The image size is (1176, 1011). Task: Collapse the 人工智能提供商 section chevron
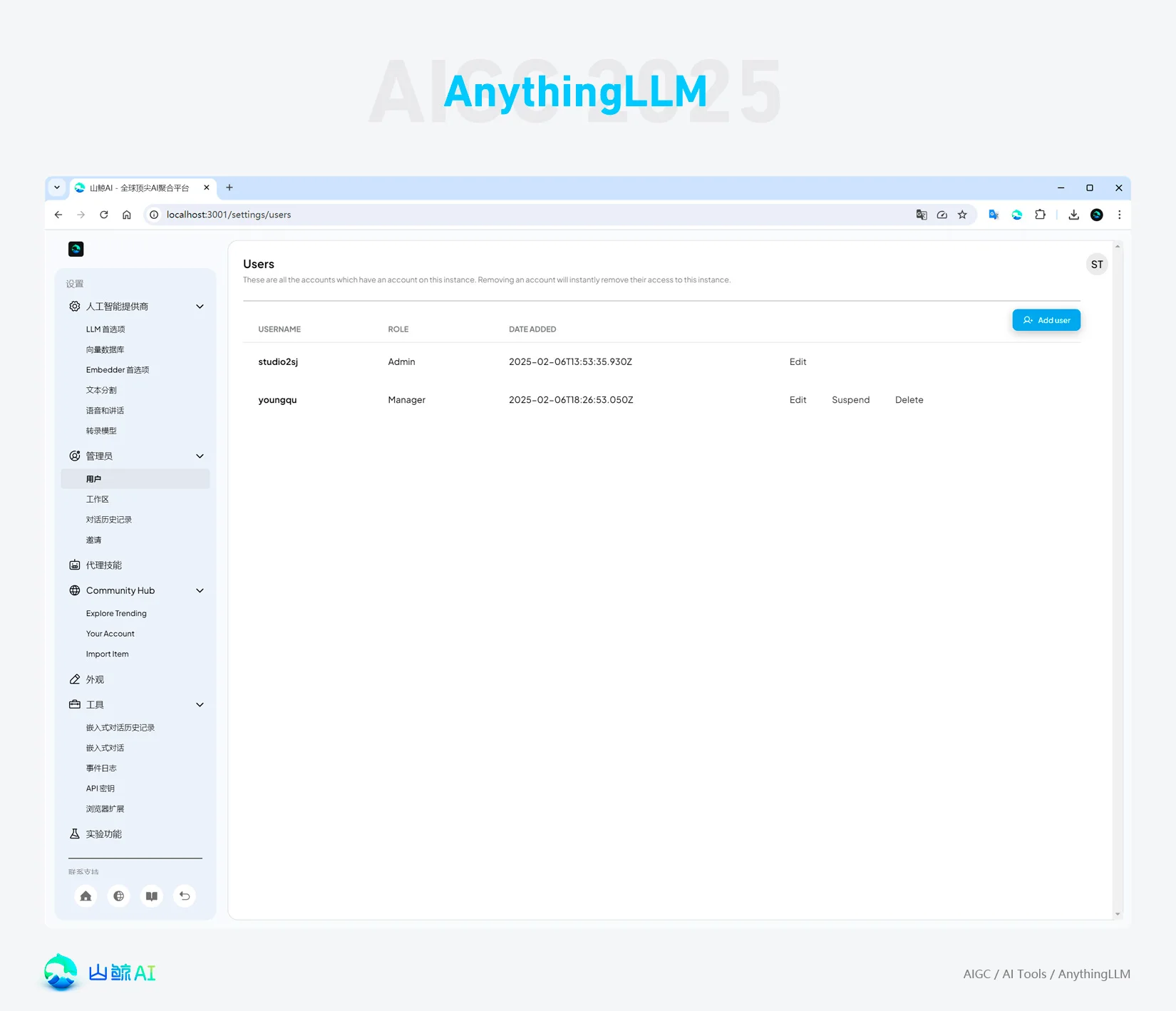point(200,307)
